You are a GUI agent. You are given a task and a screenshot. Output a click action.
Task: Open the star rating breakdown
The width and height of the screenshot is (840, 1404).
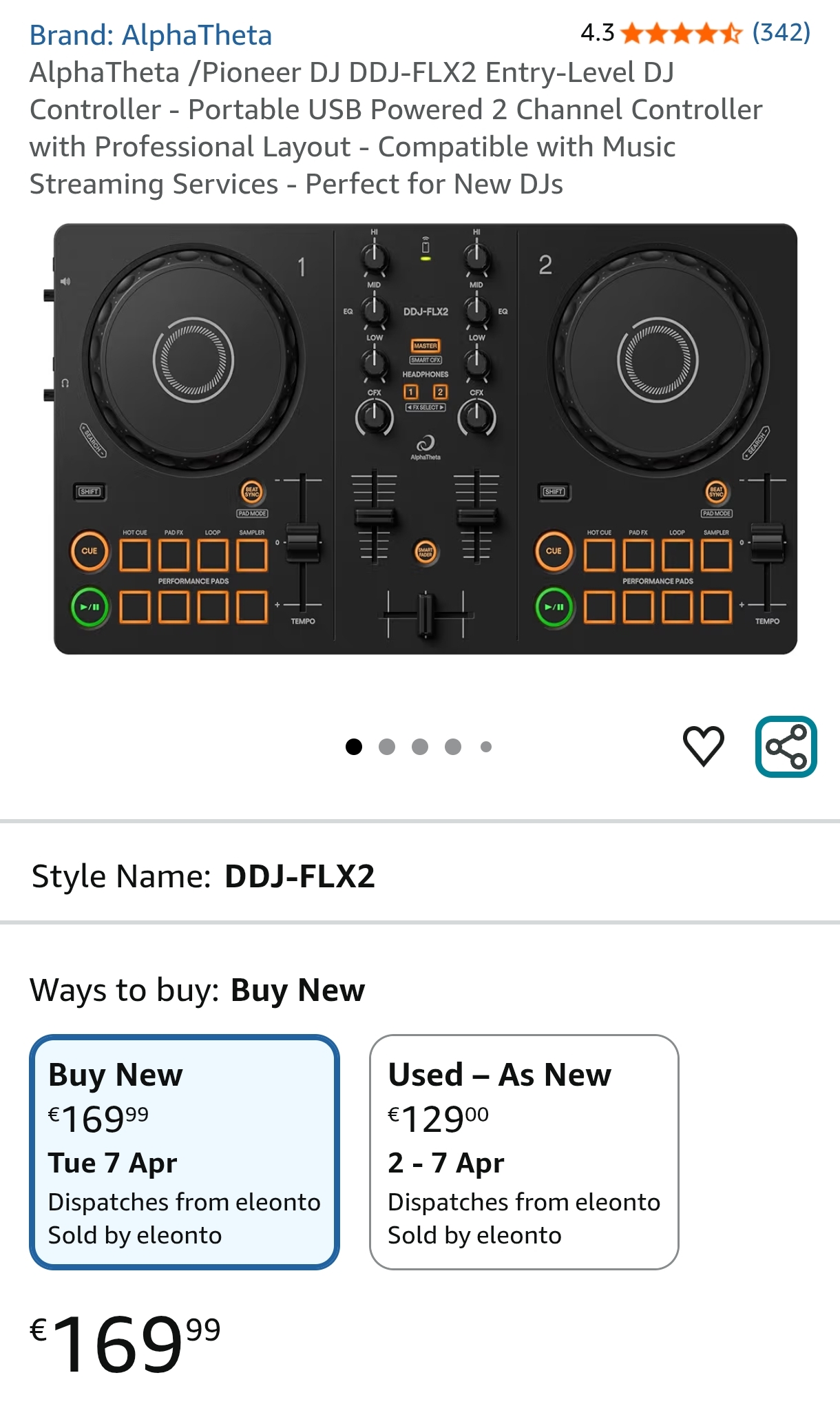click(x=680, y=33)
